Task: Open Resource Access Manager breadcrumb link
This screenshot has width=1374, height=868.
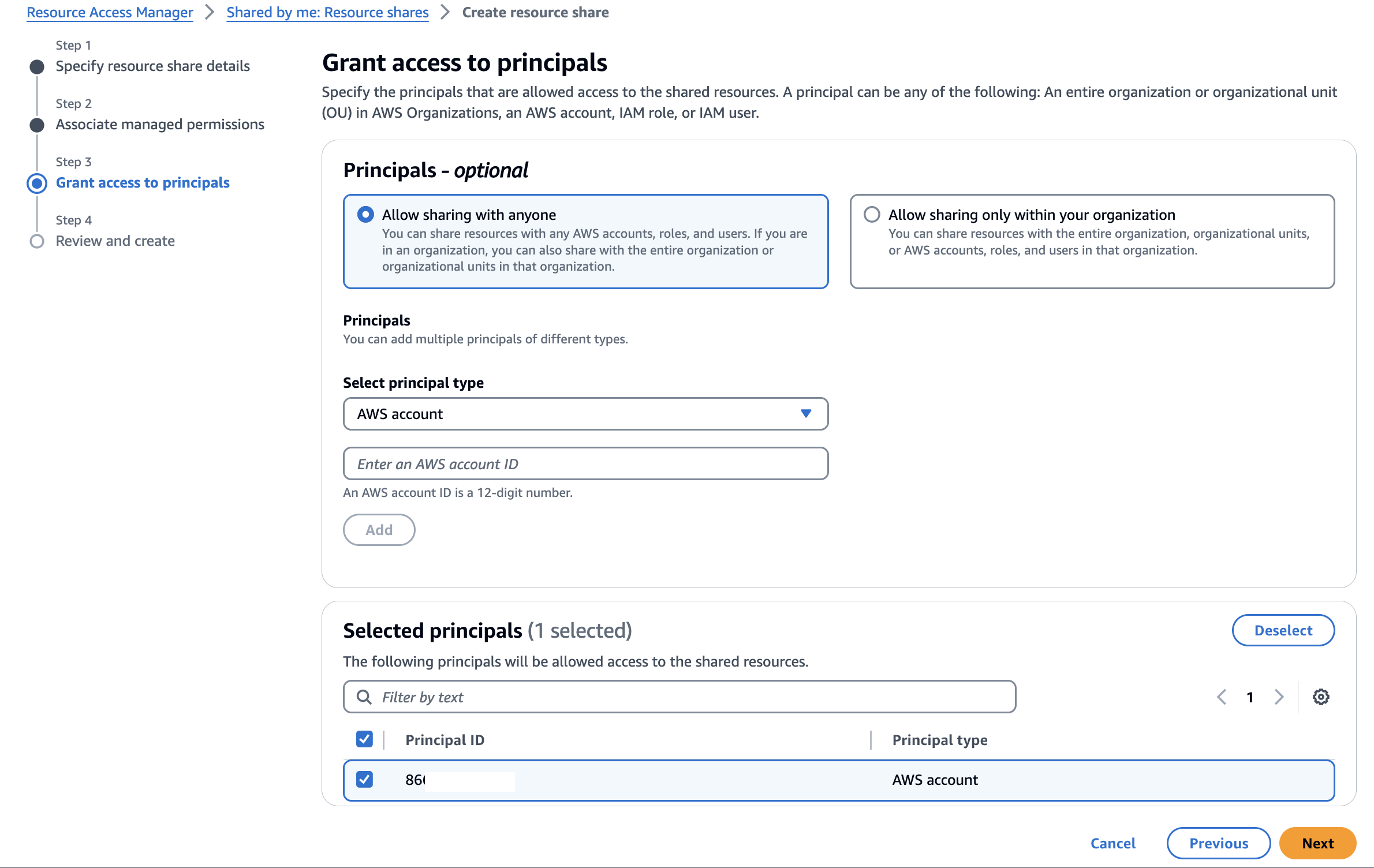Action: pyautogui.click(x=110, y=12)
